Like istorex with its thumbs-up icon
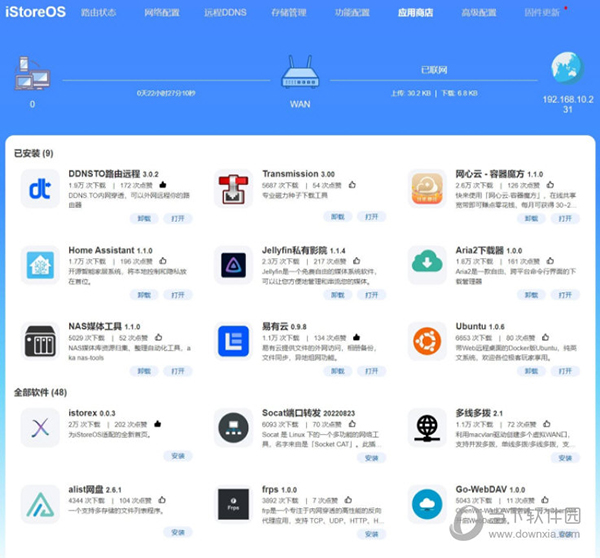Screen dimensions: 600x558 tap(157, 424)
